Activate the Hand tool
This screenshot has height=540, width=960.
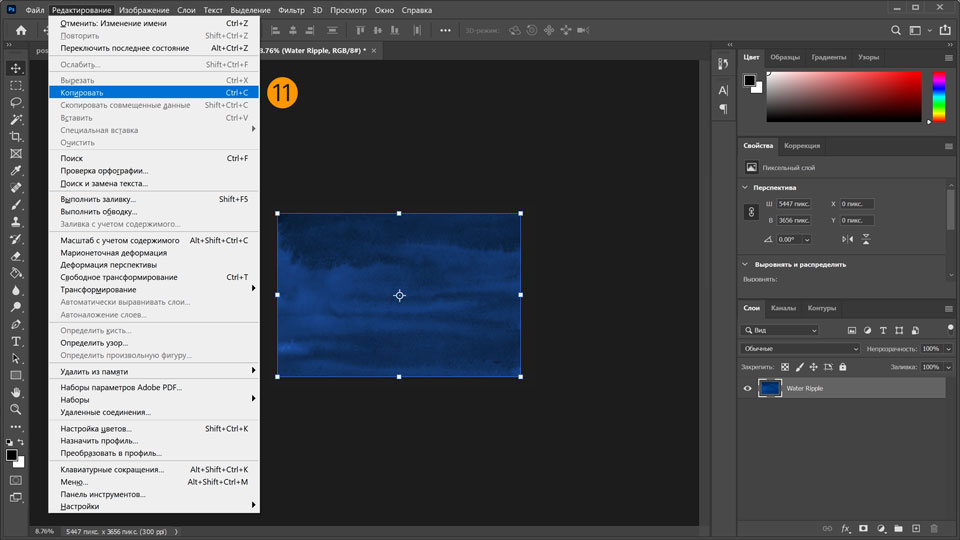16,392
